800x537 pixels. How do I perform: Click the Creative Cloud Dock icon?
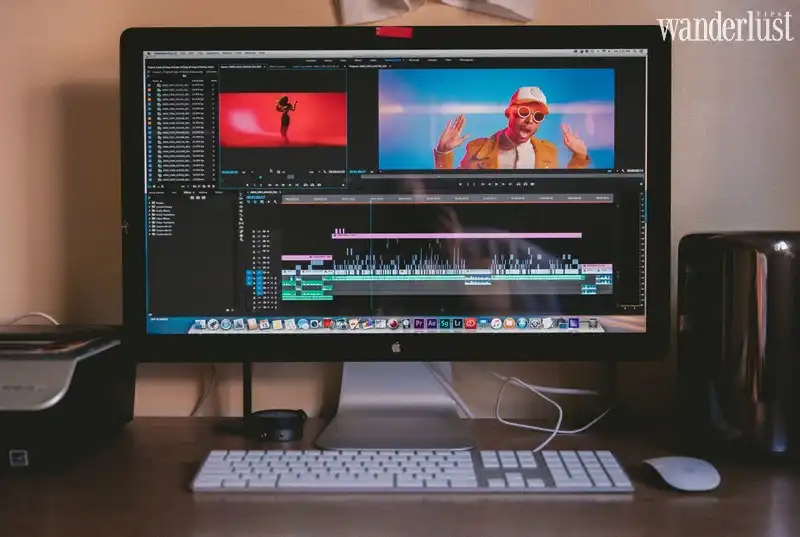click(470, 324)
